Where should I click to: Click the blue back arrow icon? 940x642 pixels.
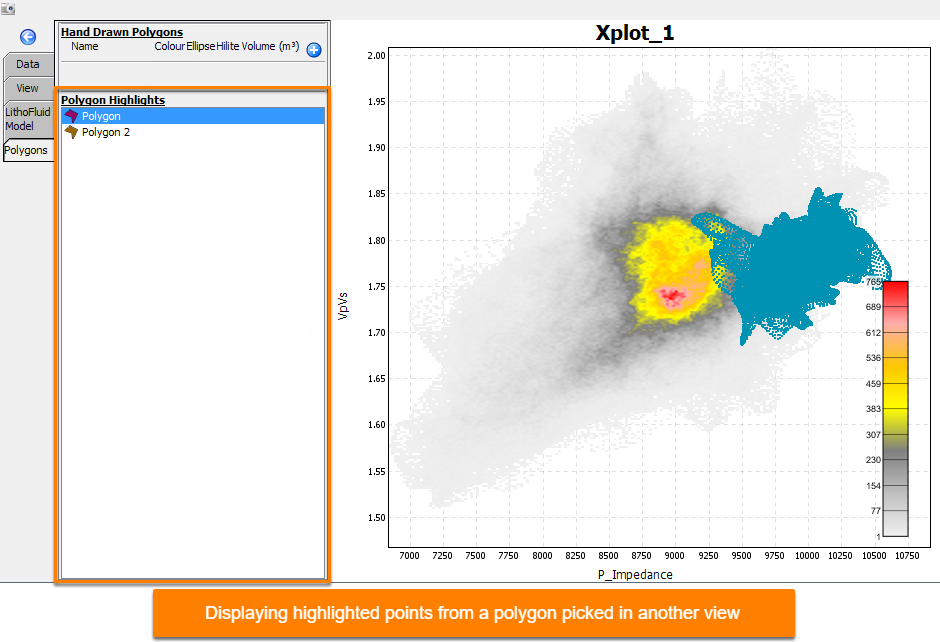pos(28,37)
